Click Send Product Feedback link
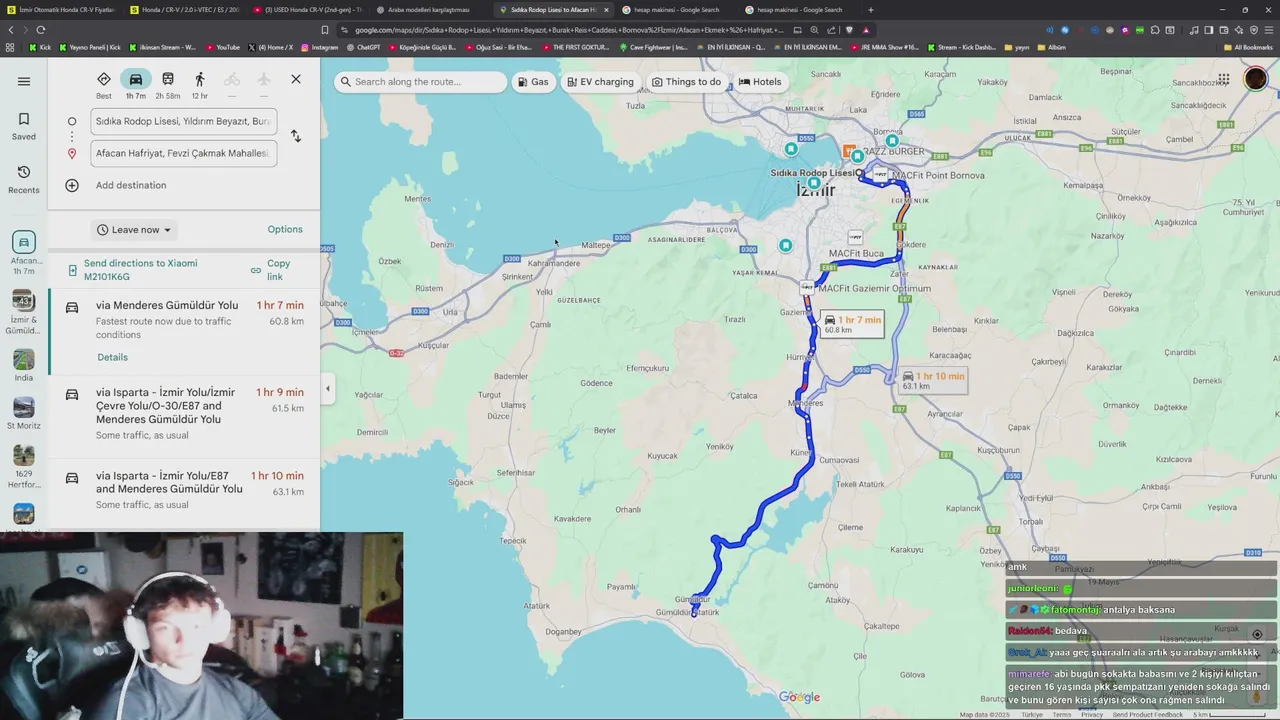This screenshot has height=720, width=1280. (x=1147, y=715)
